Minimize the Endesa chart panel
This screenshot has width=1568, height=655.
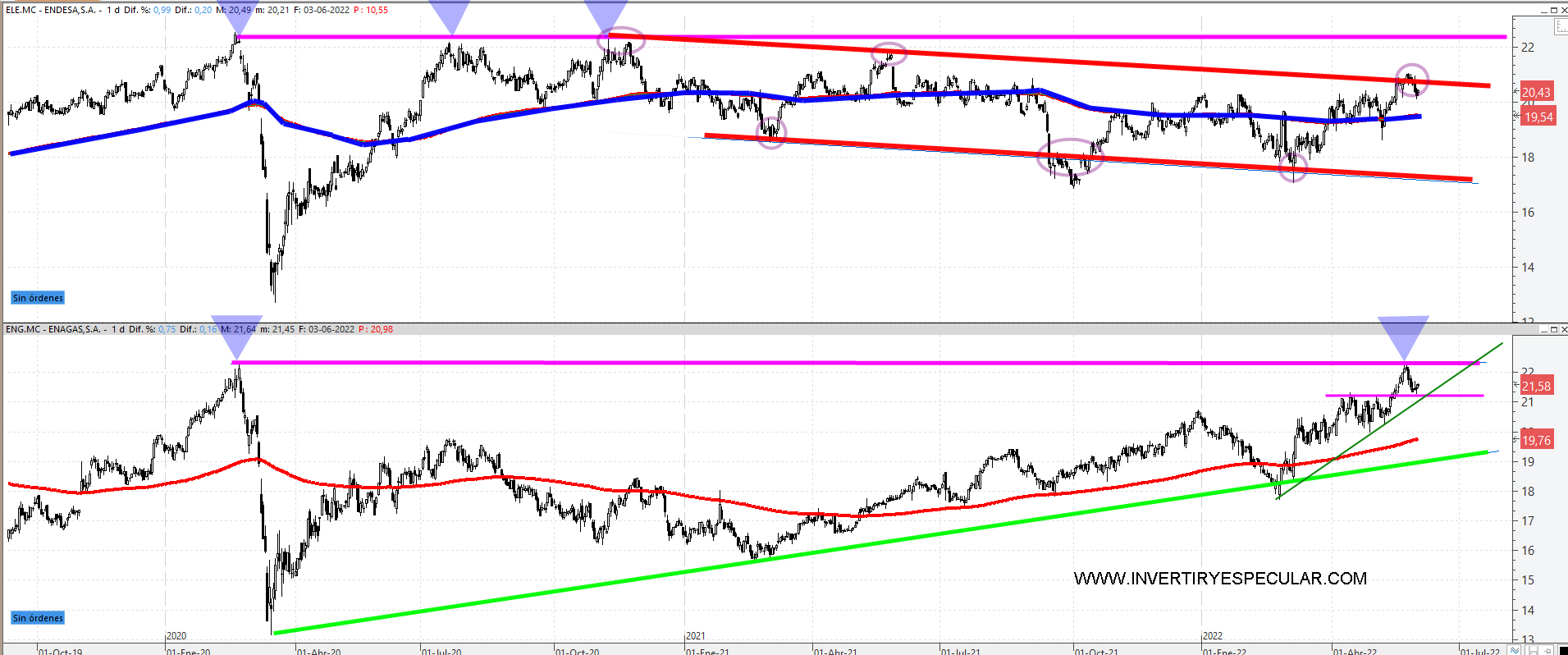tap(1543, 10)
